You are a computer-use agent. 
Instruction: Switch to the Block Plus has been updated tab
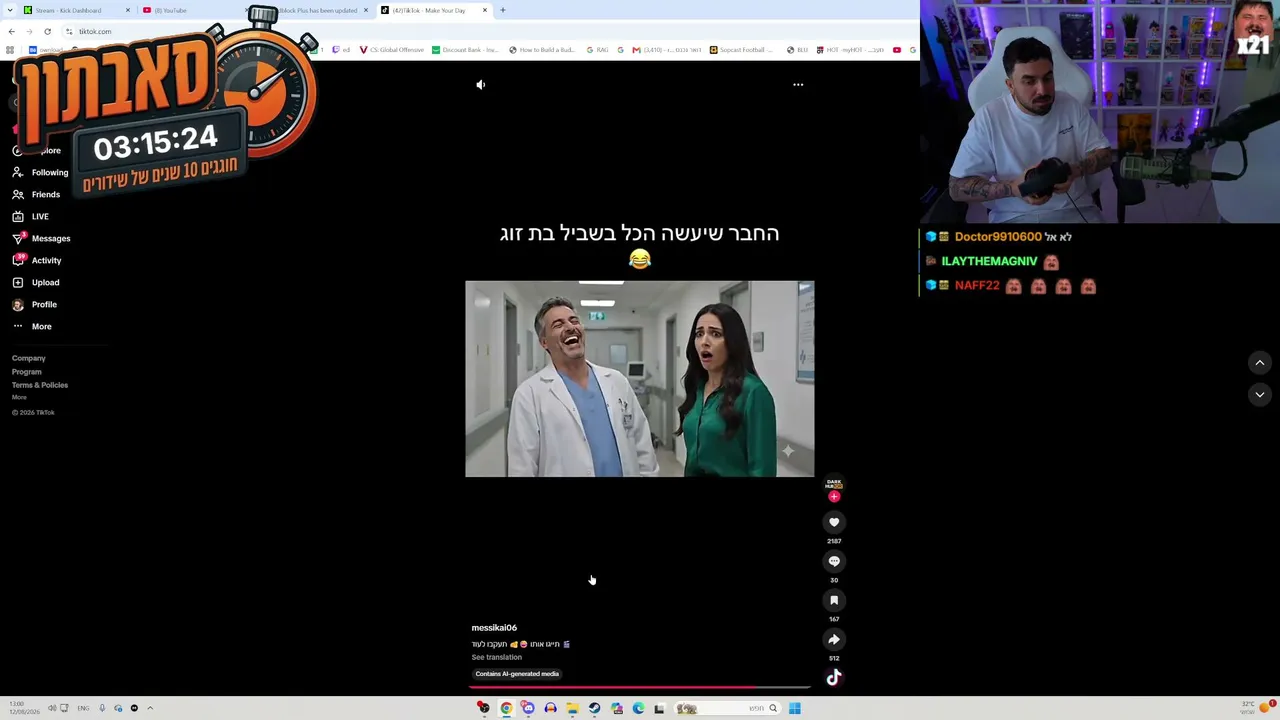(x=318, y=10)
